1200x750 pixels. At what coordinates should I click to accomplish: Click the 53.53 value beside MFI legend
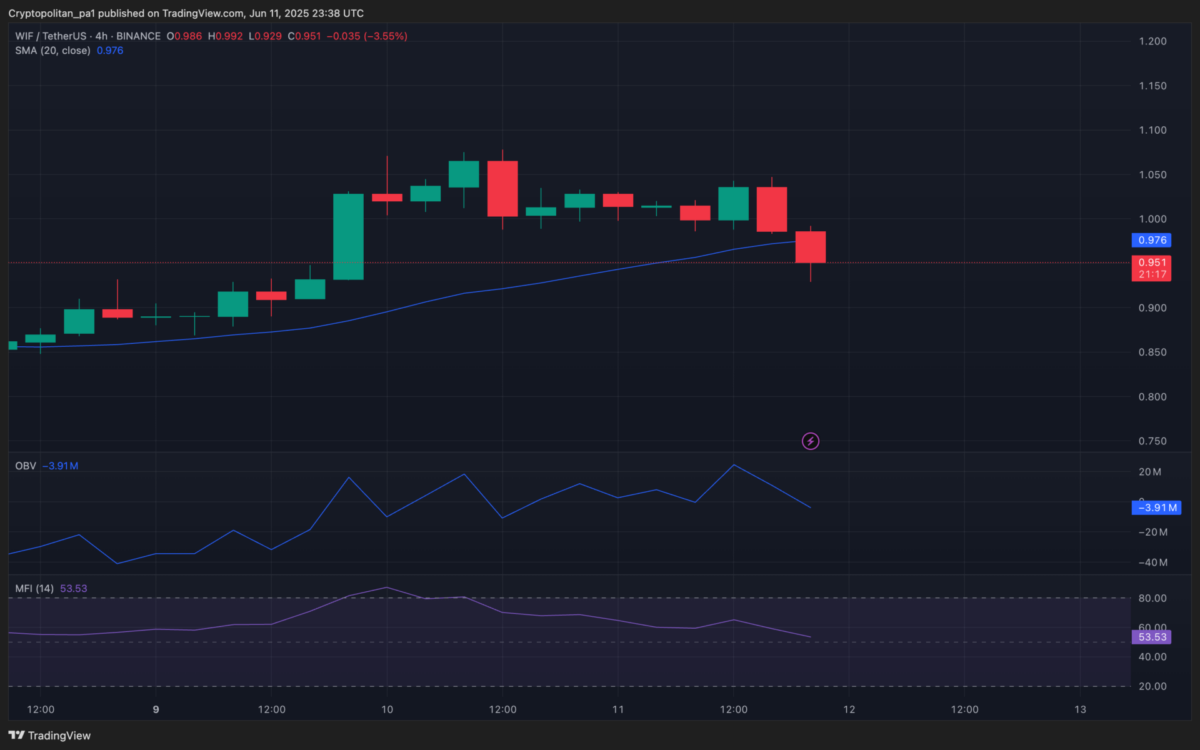74,588
